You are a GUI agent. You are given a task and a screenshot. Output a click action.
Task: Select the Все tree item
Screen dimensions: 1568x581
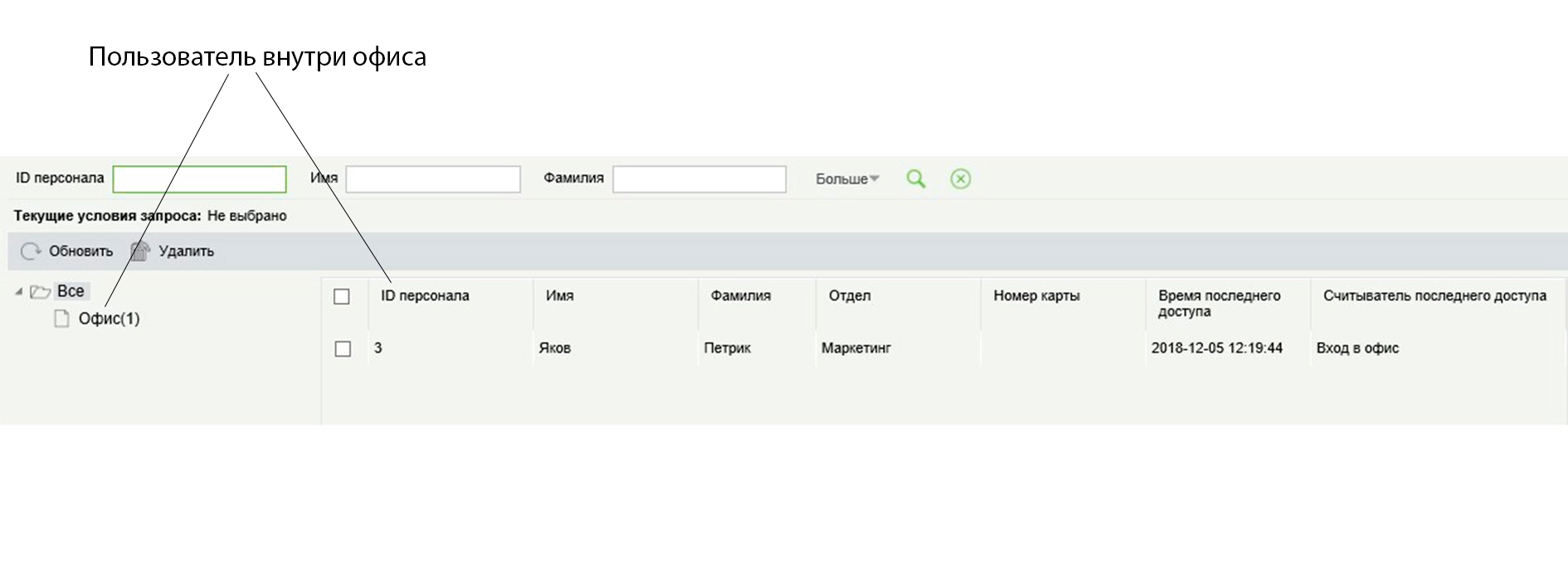[71, 291]
